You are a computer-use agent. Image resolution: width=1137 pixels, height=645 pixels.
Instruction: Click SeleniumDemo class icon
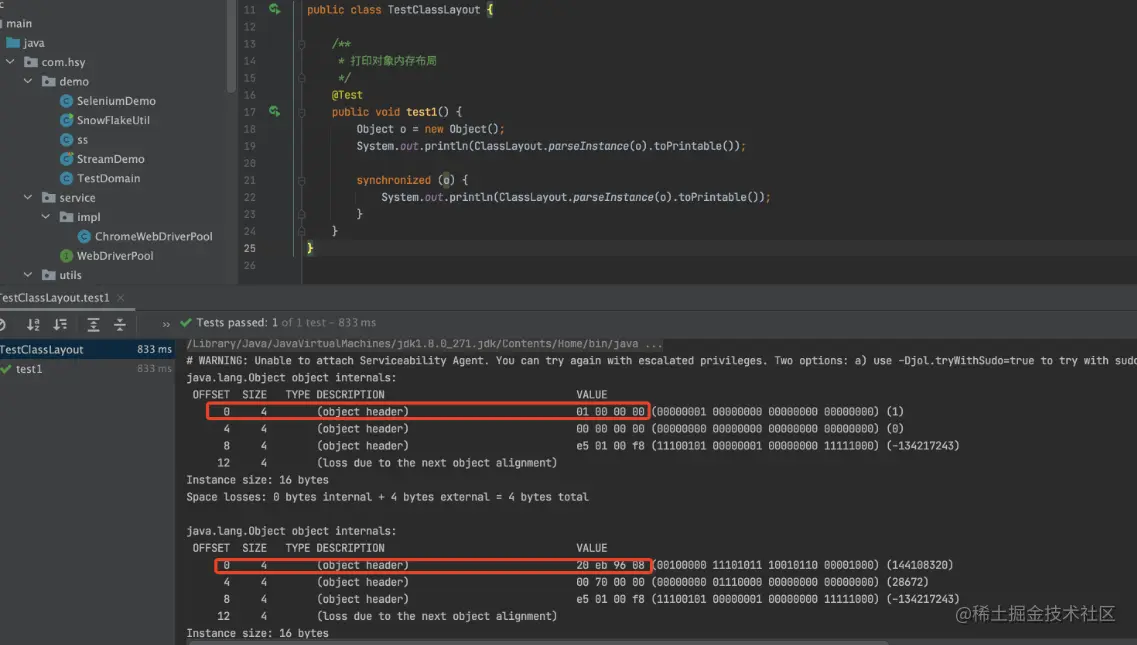point(66,101)
